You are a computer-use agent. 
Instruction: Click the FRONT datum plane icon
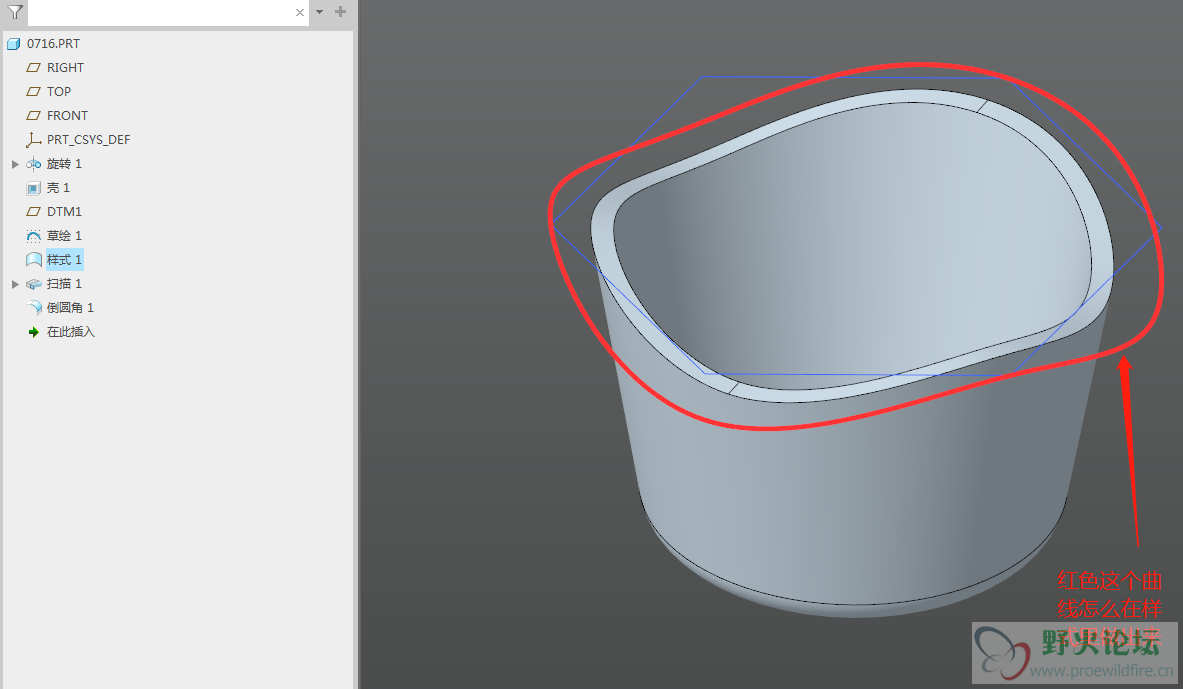[33, 115]
